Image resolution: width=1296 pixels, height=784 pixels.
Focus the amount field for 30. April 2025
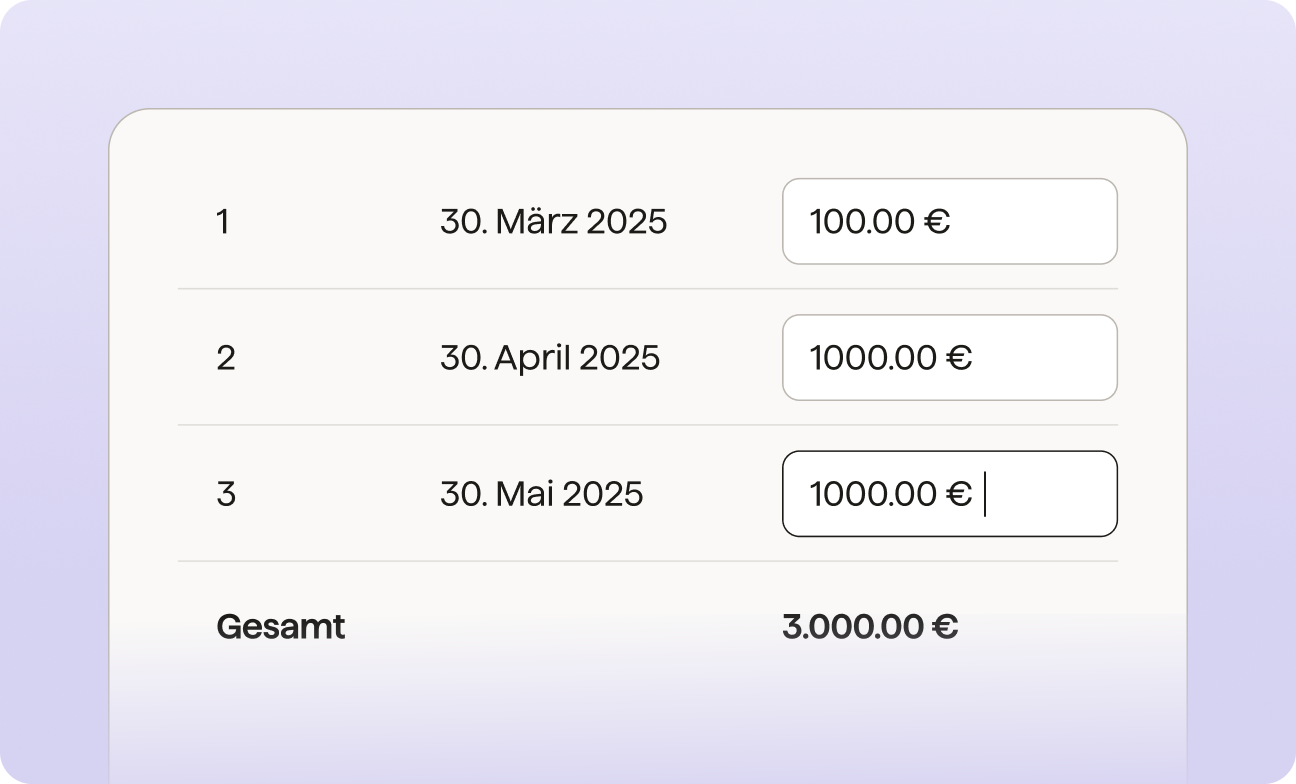click(x=948, y=357)
